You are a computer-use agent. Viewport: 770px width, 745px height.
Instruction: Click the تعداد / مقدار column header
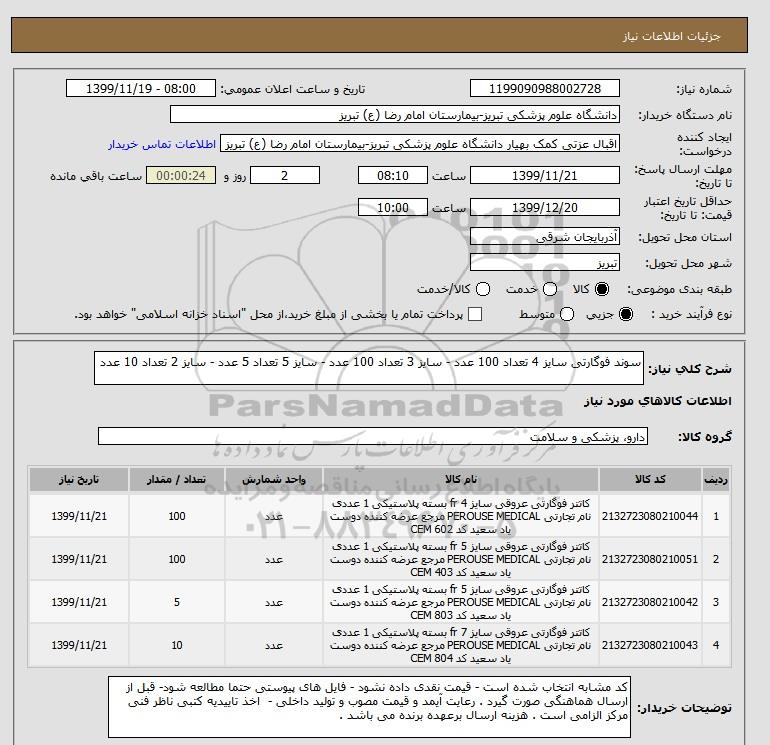[x=177, y=480]
